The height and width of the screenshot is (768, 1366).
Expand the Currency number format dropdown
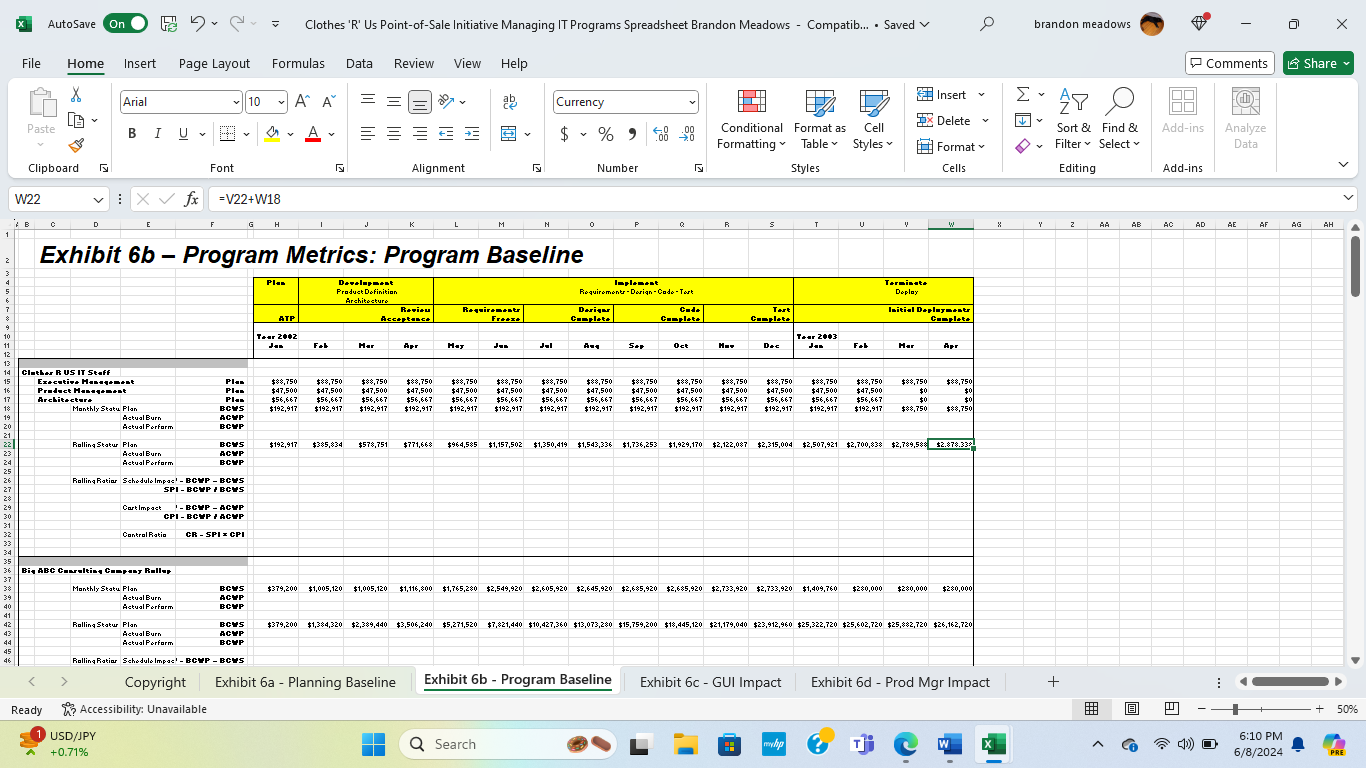(691, 101)
